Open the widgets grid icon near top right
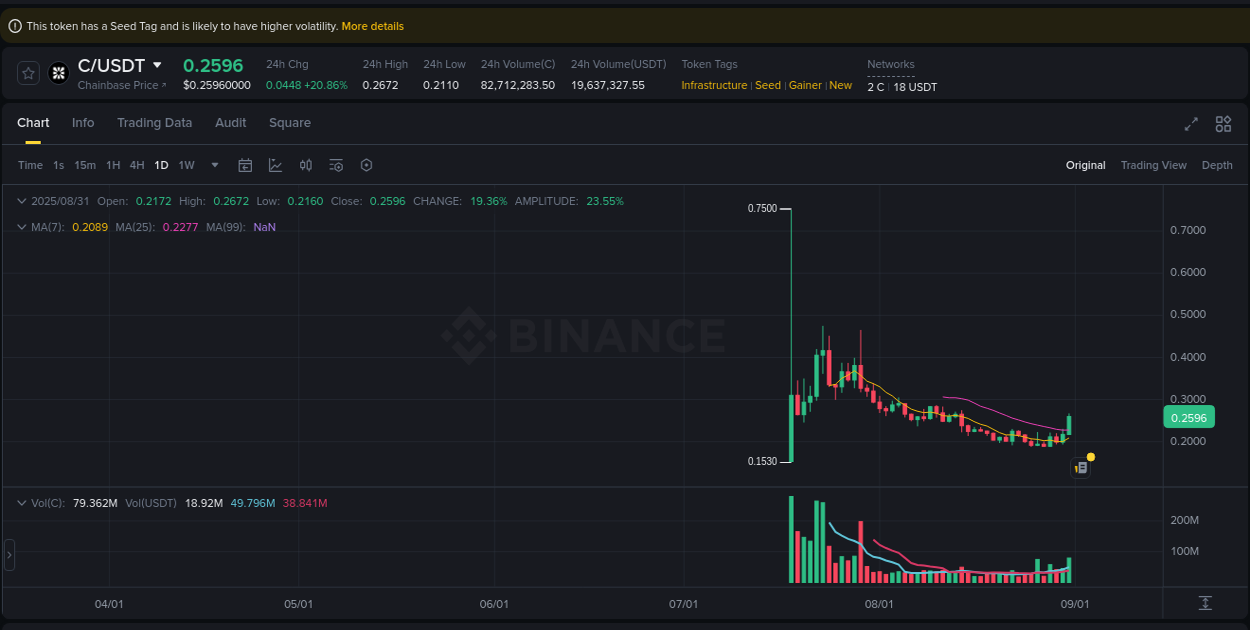1250x630 pixels. click(1223, 124)
